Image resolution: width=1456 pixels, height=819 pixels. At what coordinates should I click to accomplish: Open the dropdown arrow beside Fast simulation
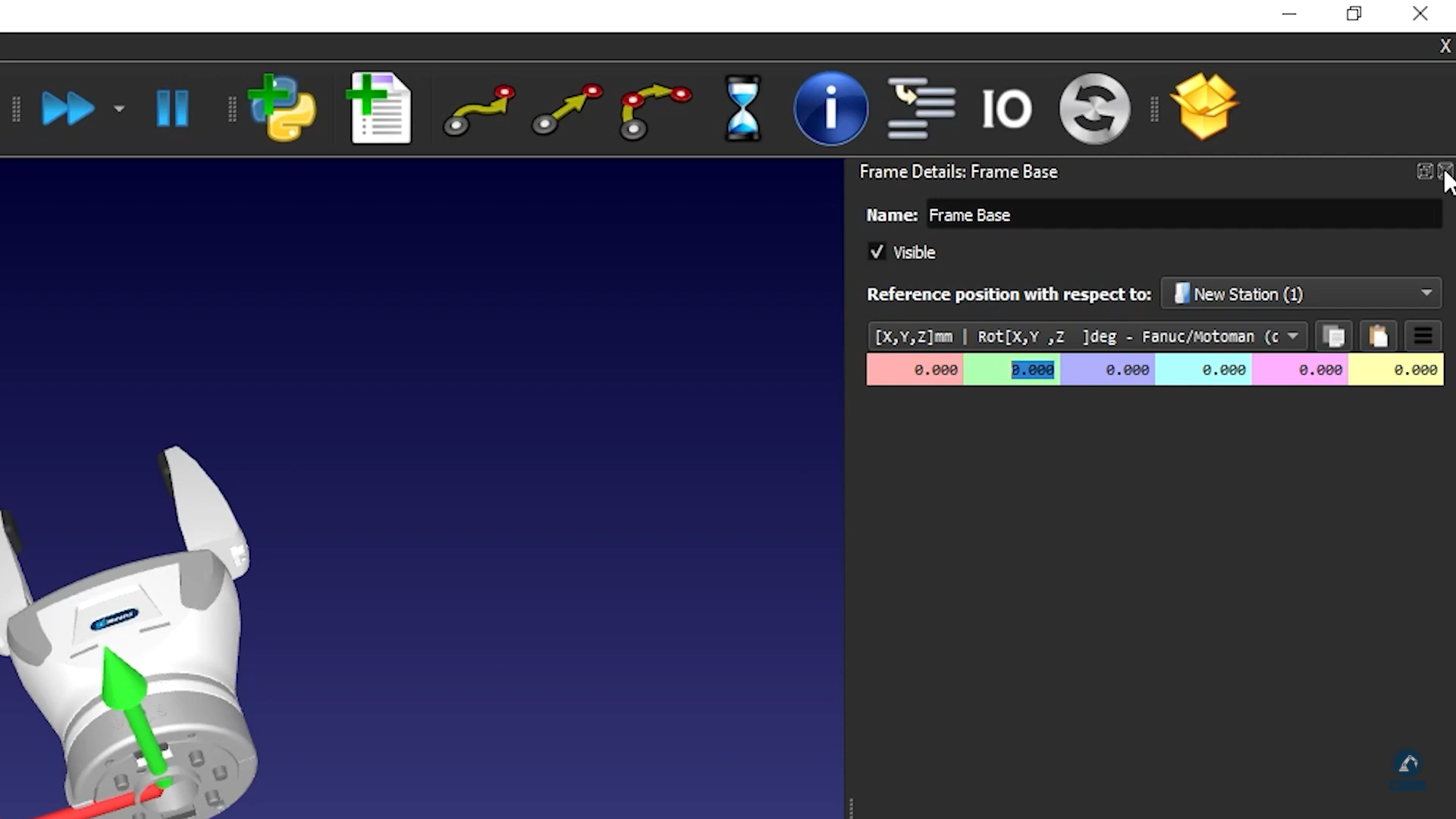[119, 109]
